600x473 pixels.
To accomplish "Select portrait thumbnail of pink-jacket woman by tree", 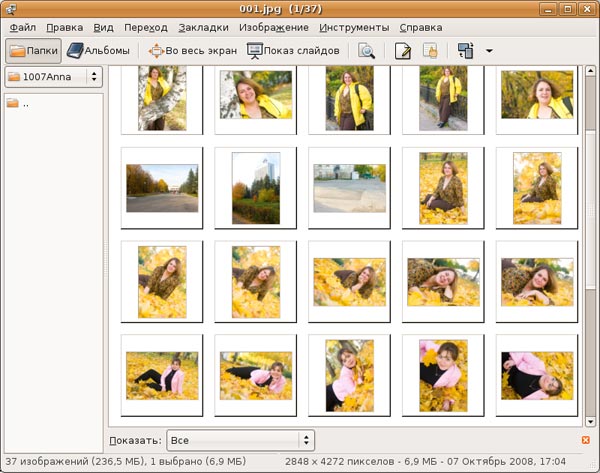I will (x=349, y=375).
